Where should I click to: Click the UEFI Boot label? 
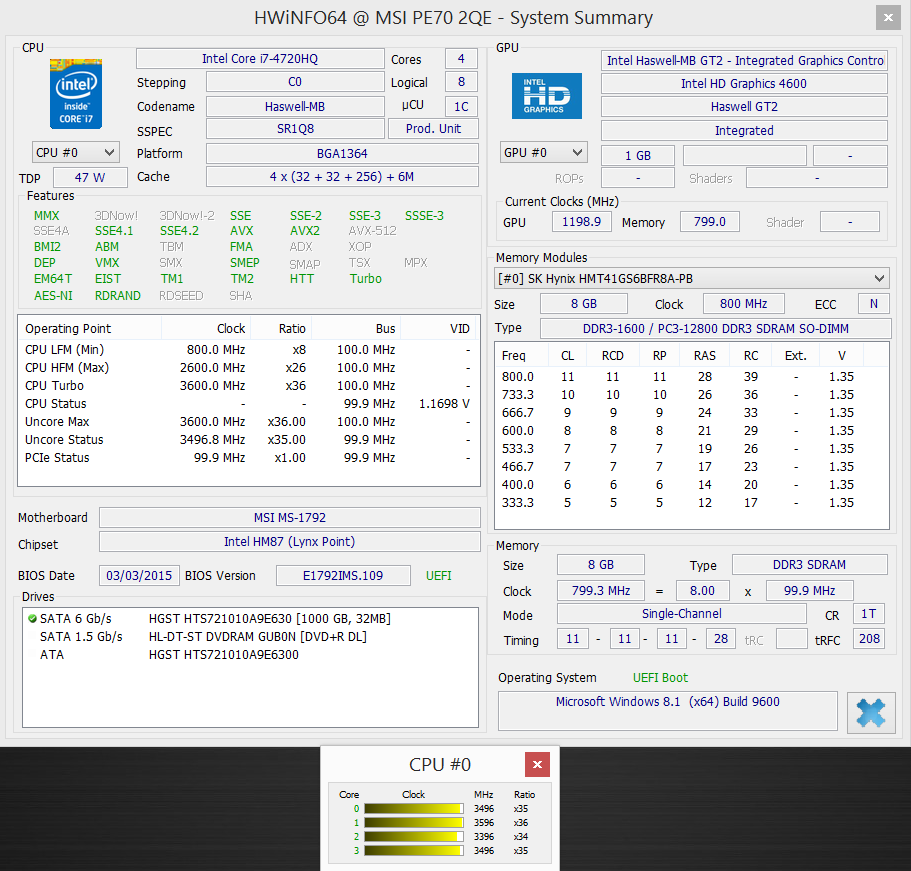pos(660,678)
